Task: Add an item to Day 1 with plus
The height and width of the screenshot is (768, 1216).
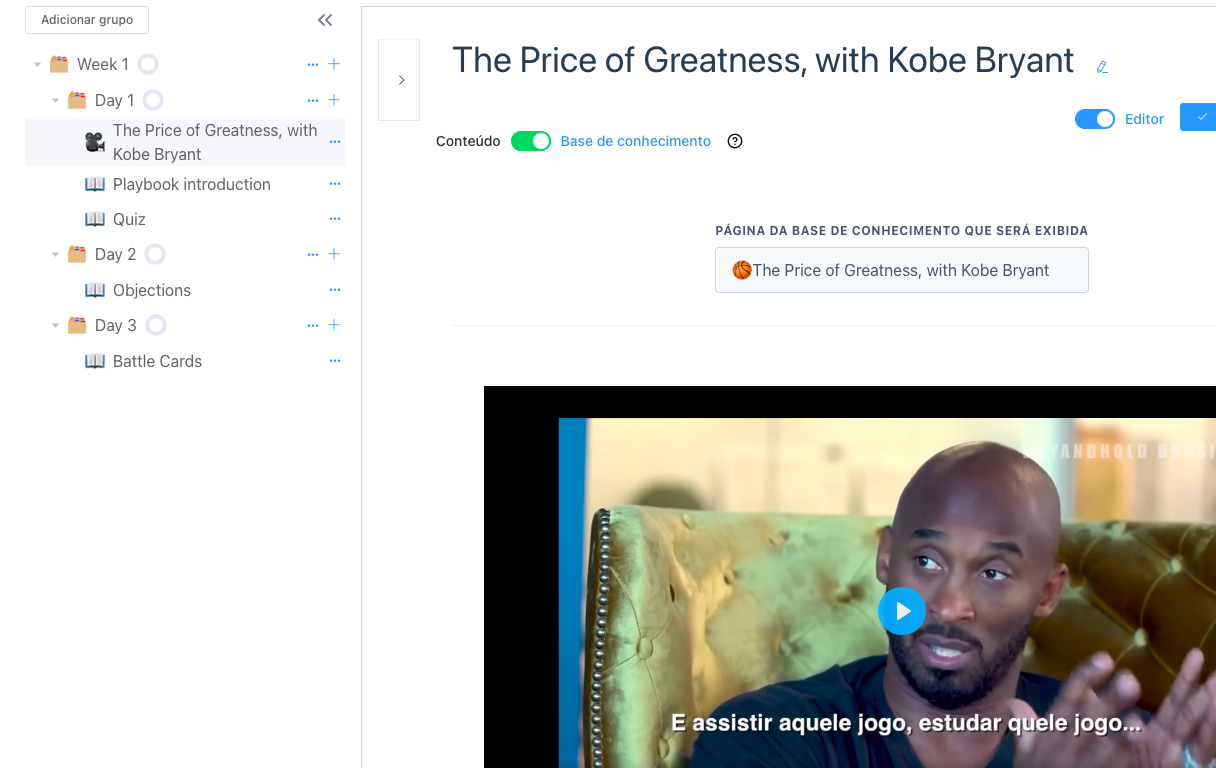Action: pos(334,100)
